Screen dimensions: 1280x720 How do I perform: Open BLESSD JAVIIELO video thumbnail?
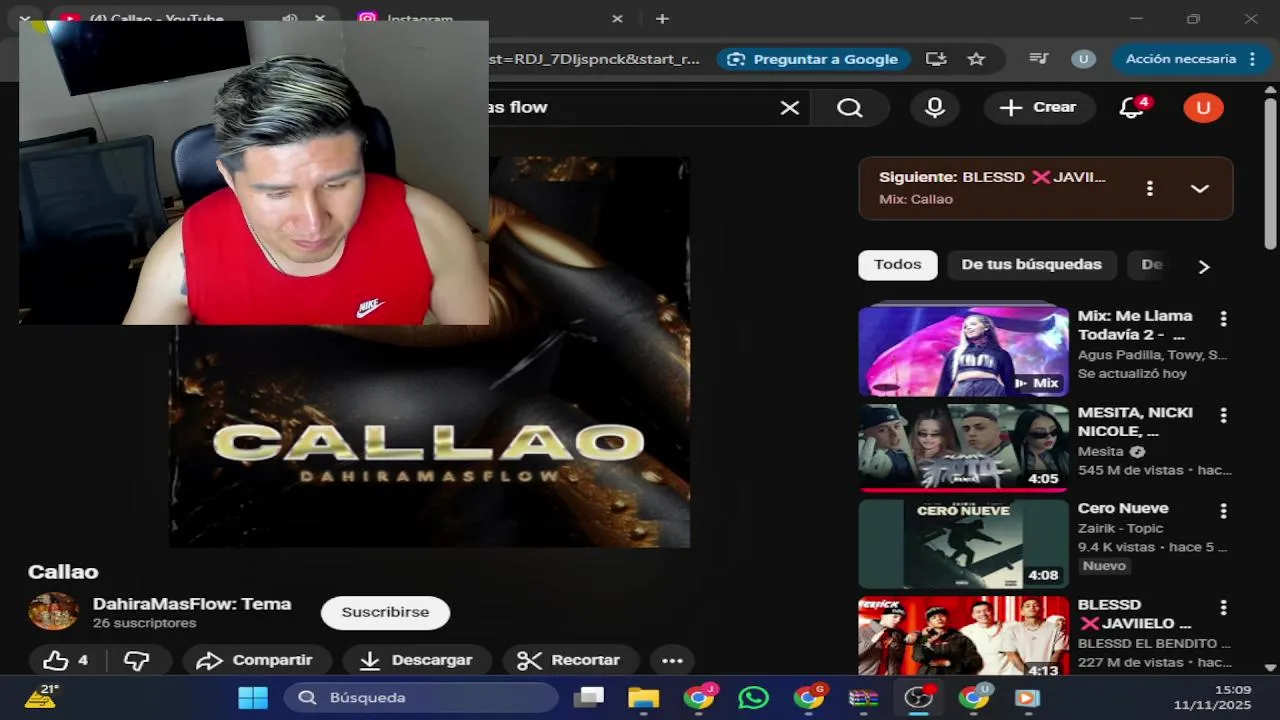coord(963,636)
